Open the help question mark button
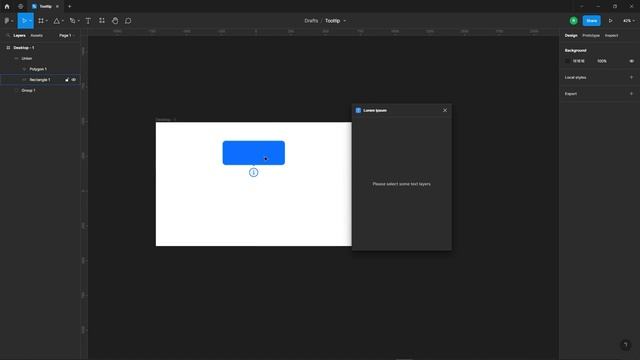 (625, 345)
